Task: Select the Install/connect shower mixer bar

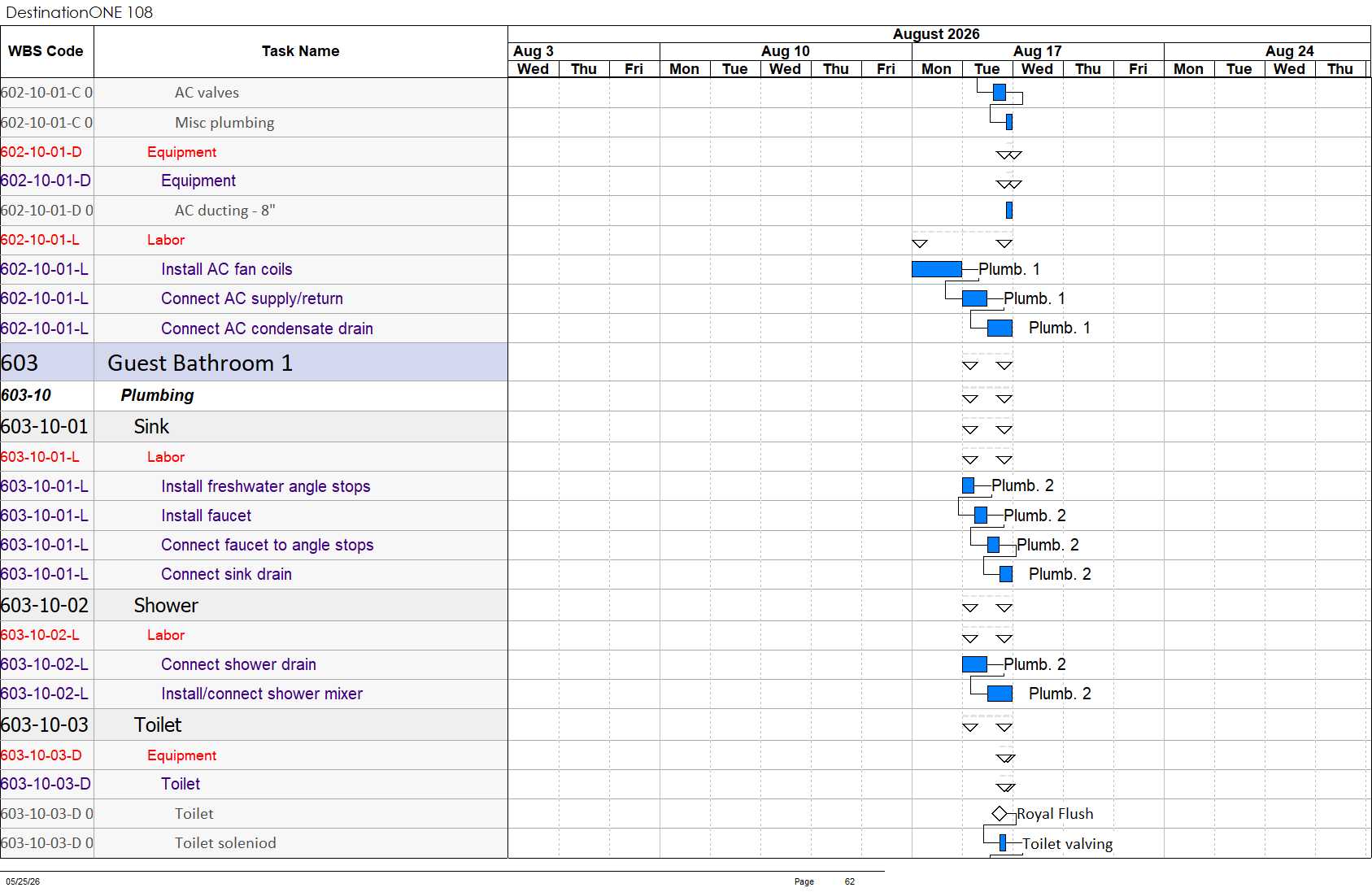Action: pos(1000,694)
